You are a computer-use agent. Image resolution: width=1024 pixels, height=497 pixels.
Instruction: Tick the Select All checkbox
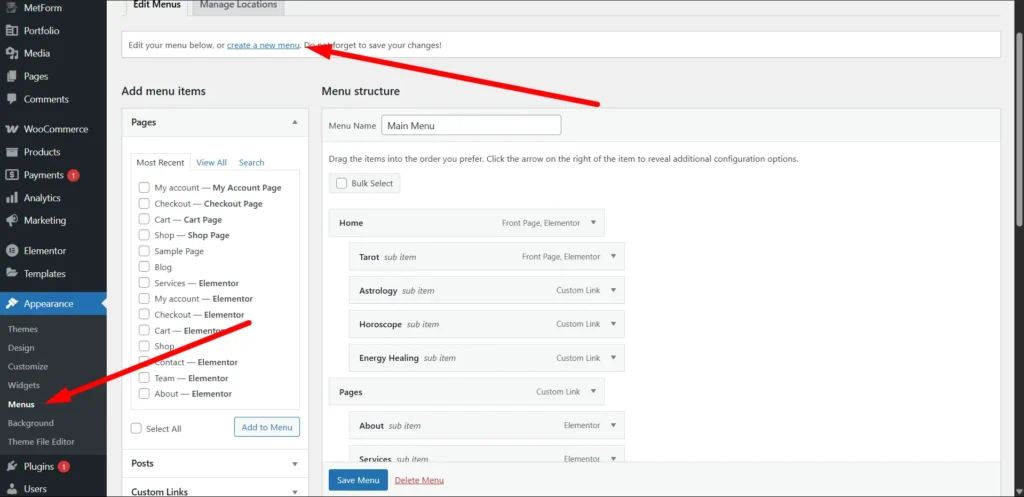click(x=136, y=429)
